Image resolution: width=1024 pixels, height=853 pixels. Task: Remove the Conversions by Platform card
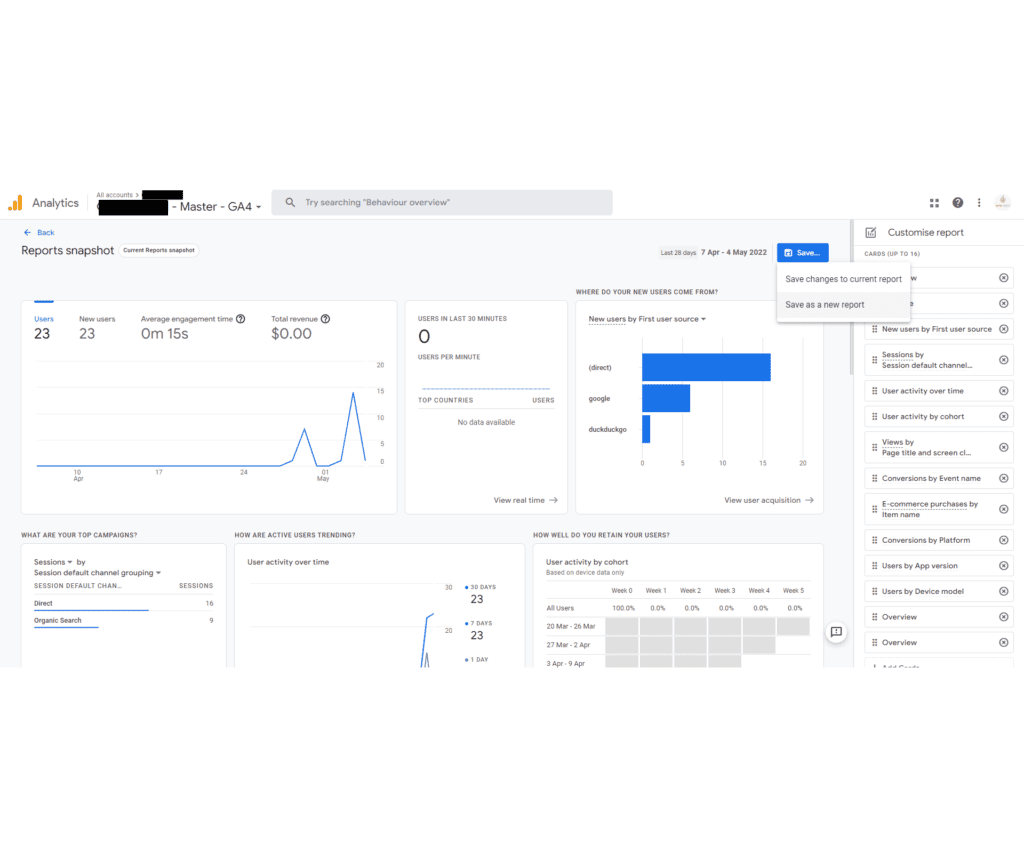pos(1004,539)
